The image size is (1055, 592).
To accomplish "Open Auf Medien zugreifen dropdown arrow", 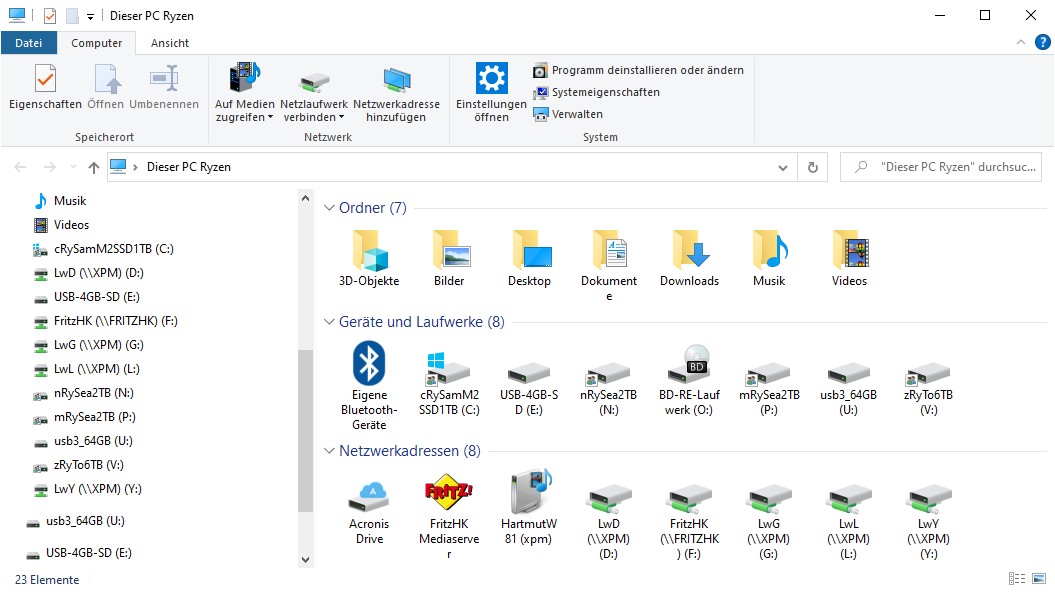I will click(270, 118).
